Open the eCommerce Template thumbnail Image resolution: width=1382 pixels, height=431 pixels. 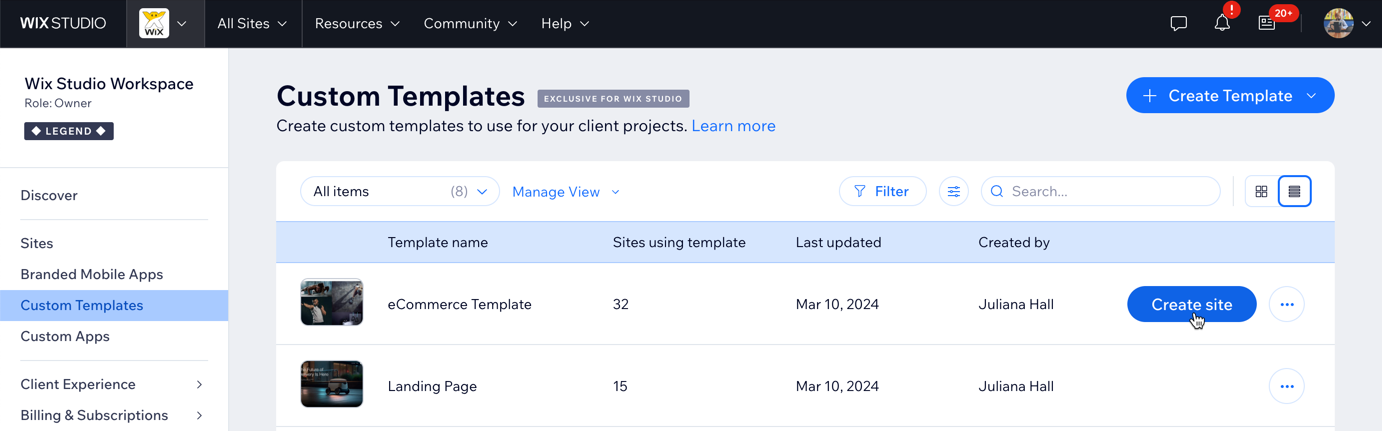tap(332, 302)
